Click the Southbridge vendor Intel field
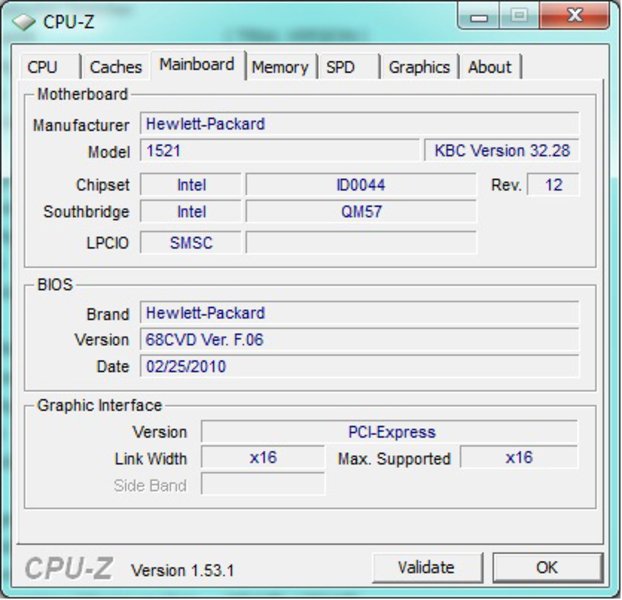The height and width of the screenshot is (600, 622). click(191, 211)
